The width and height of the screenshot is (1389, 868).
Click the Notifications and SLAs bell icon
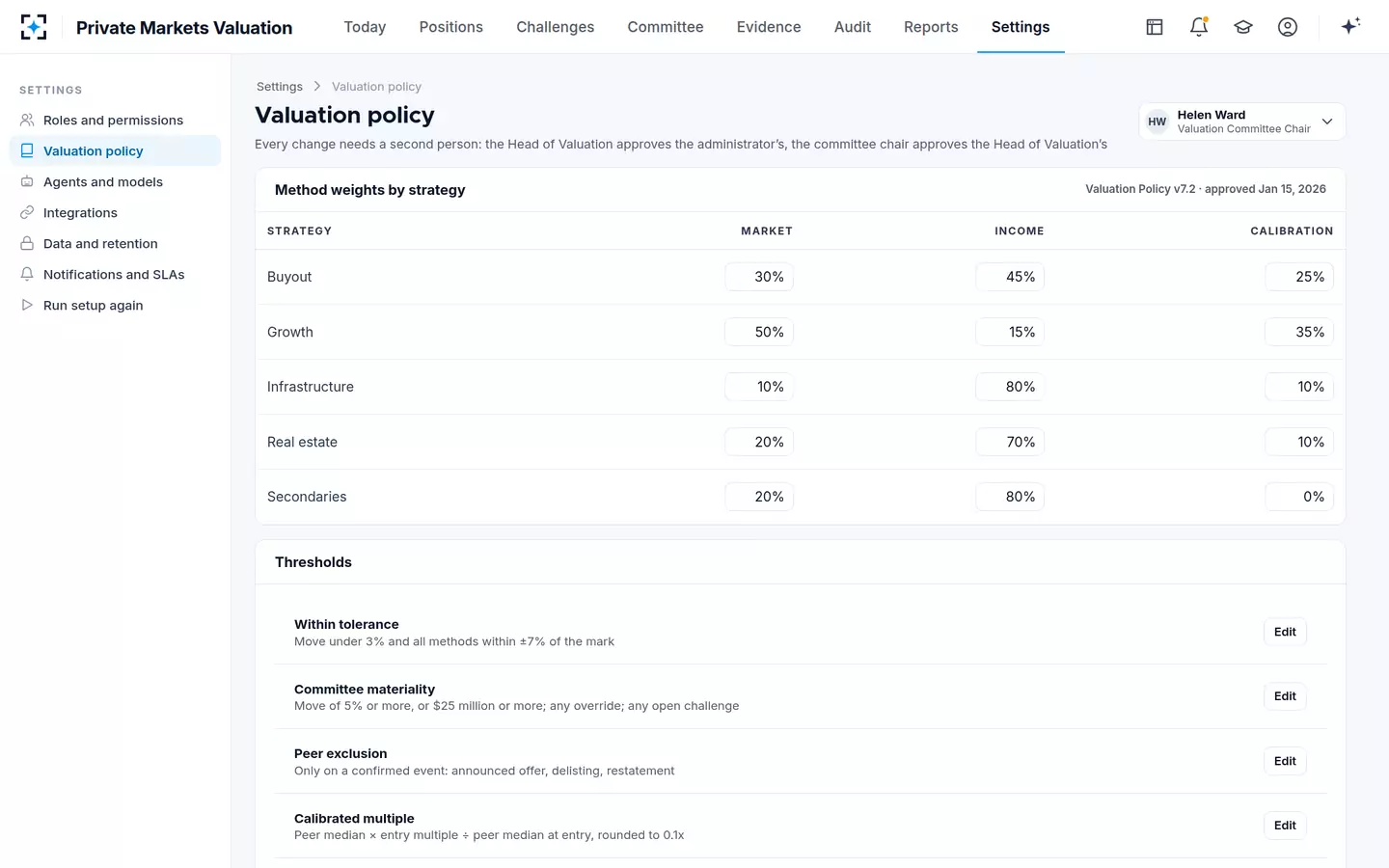coord(27,275)
